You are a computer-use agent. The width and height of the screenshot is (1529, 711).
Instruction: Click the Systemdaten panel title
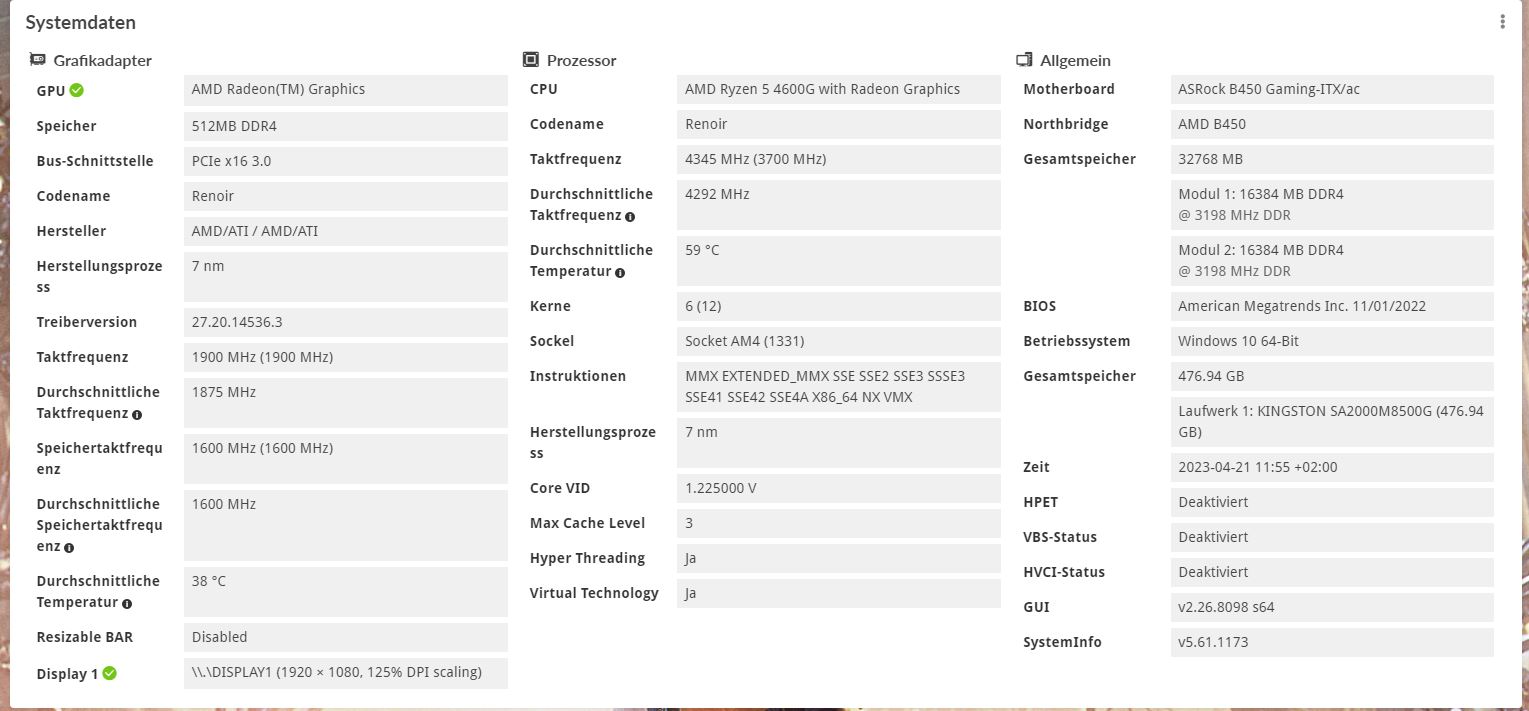[x=81, y=22]
